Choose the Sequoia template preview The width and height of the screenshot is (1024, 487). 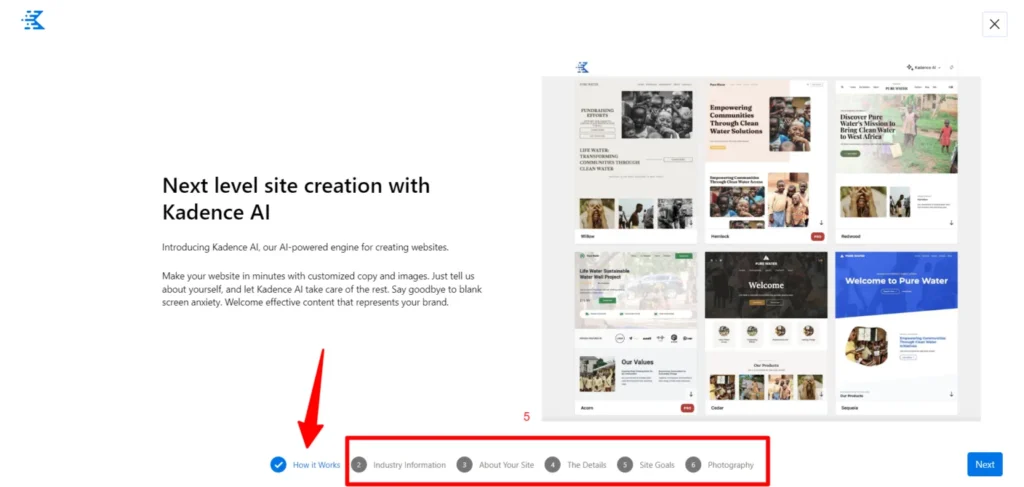click(x=897, y=333)
